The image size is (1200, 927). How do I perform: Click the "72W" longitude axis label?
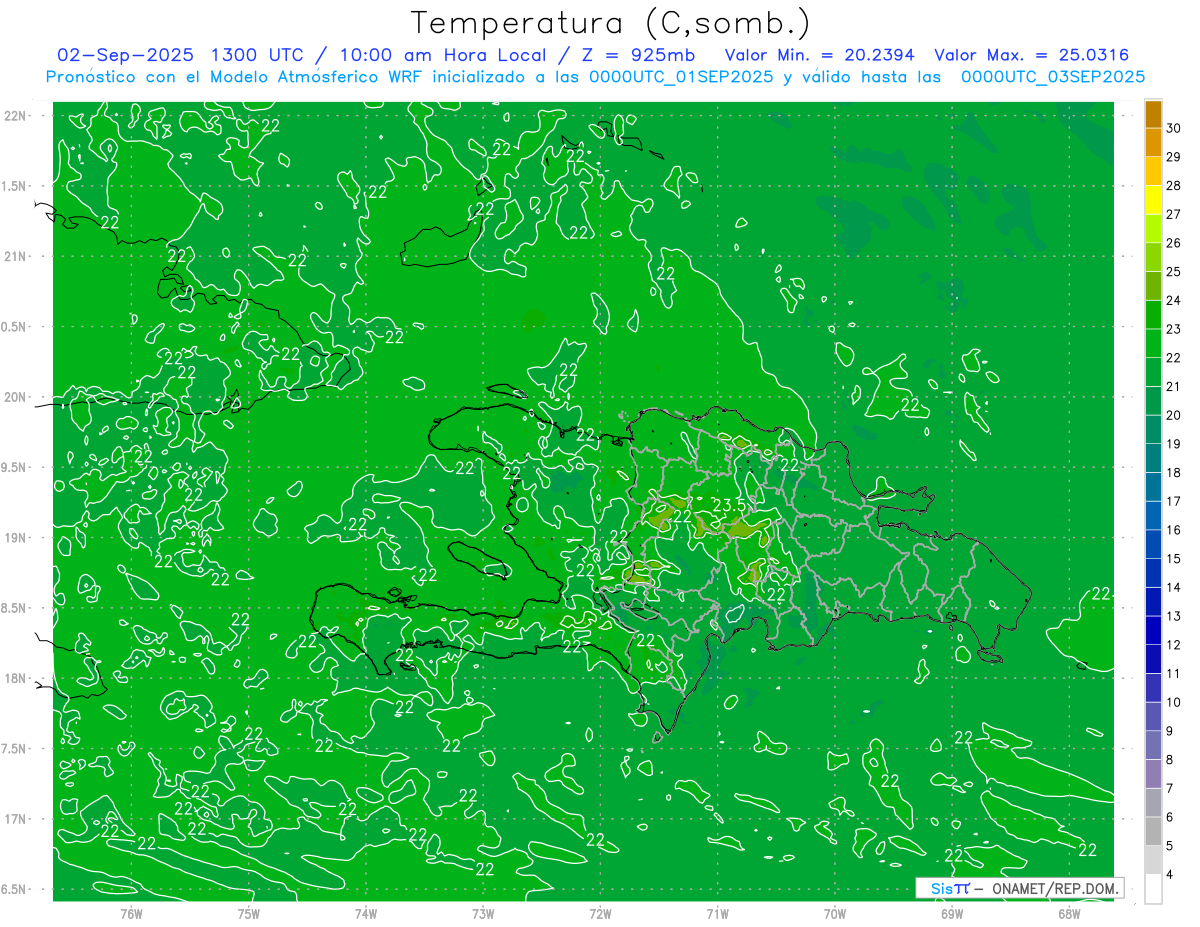[x=600, y=913]
